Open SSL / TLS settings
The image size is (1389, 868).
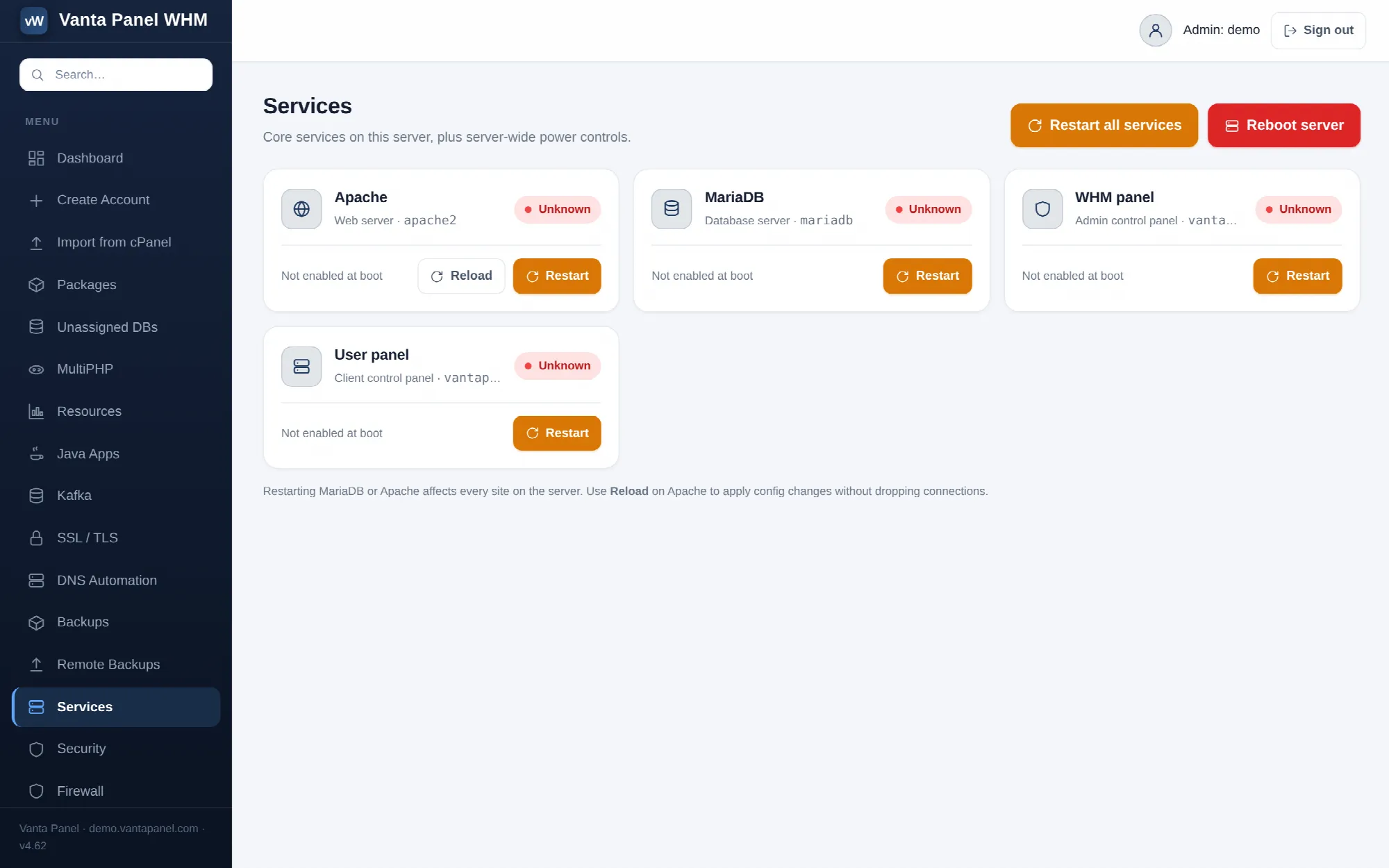[116, 538]
